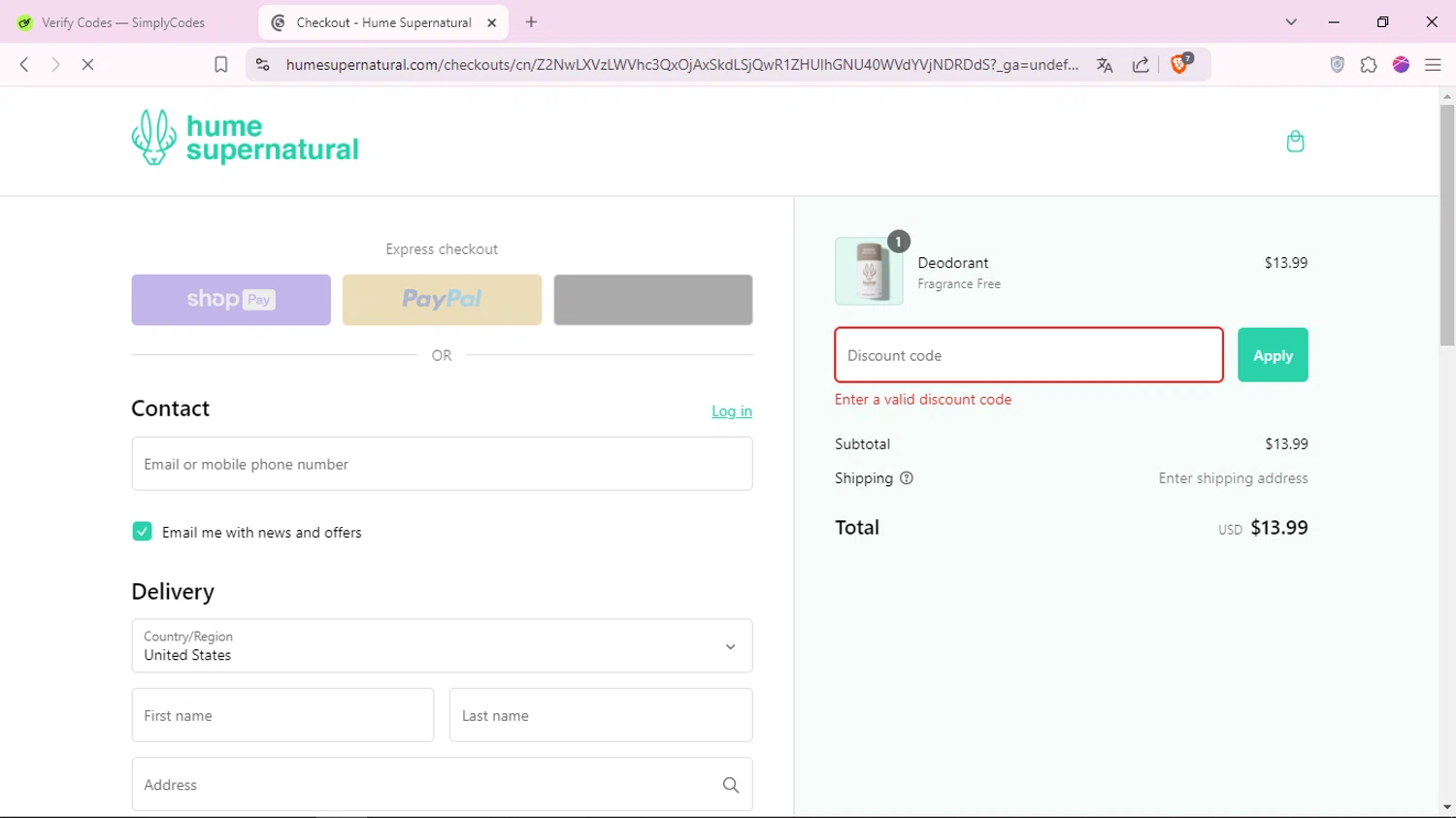Open the extensions puzzle icon
This screenshot has height=818, width=1456.
(1369, 64)
